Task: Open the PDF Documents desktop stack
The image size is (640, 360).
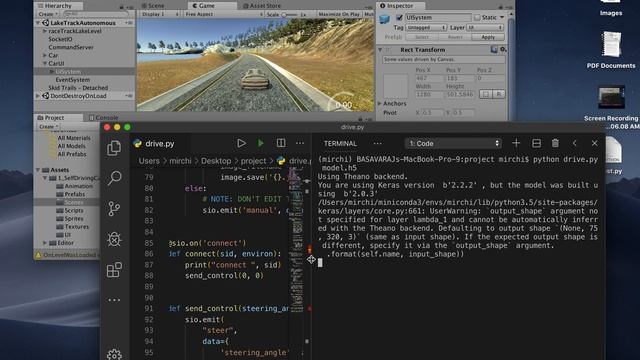Action: pyautogui.click(x=611, y=50)
